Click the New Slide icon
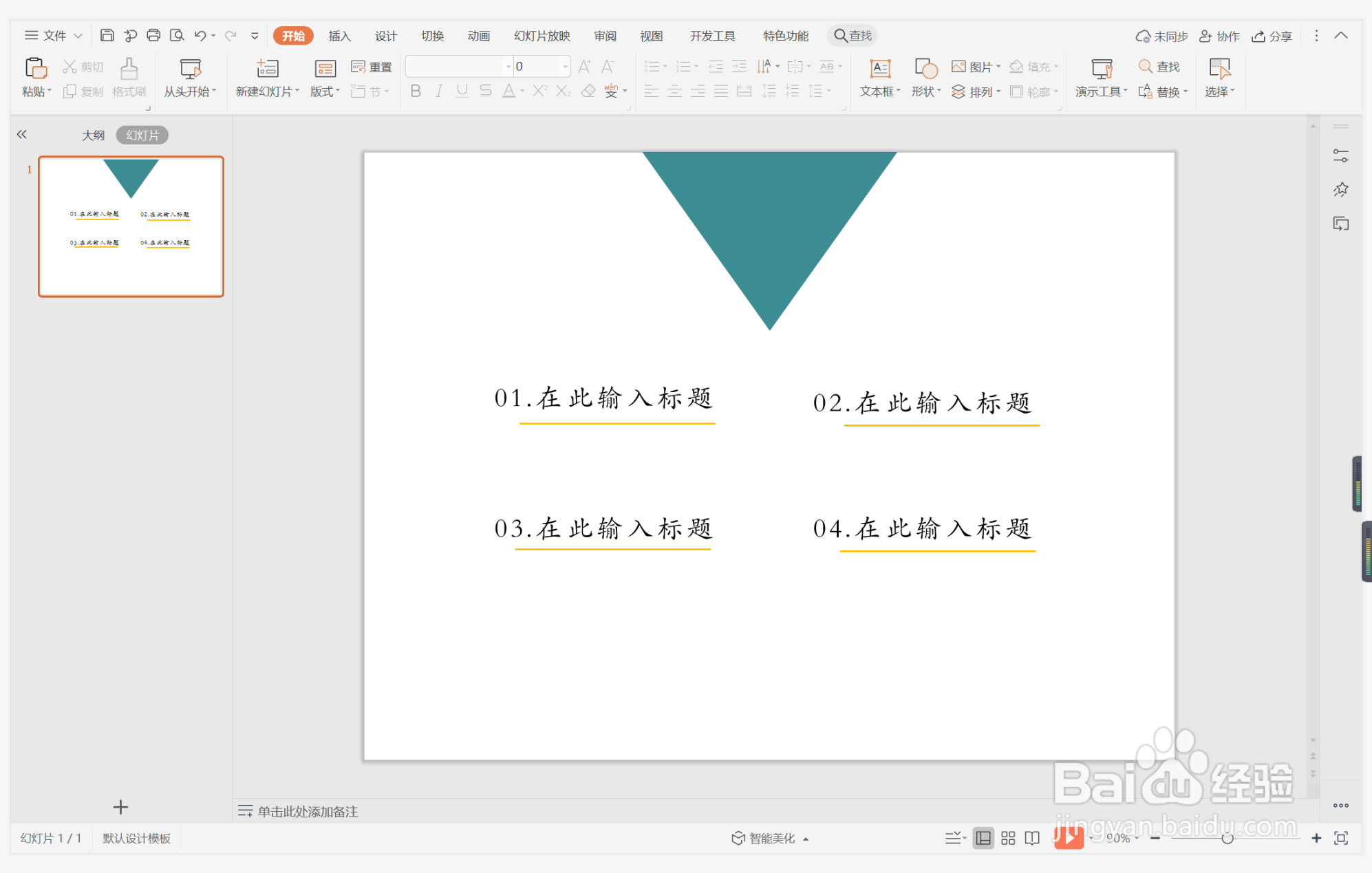The image size is (1372, 873). click(267, 68)
